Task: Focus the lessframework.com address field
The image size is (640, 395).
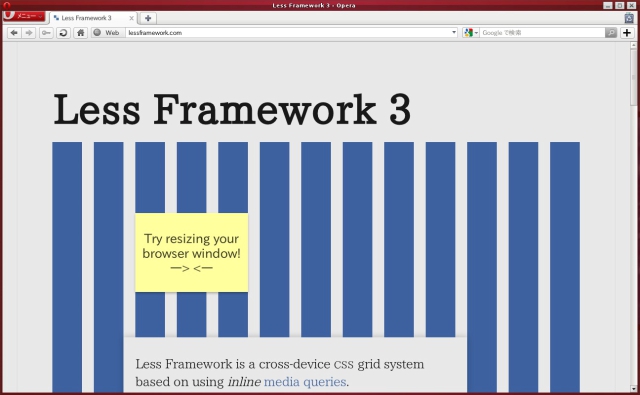Action: point(288,33)
